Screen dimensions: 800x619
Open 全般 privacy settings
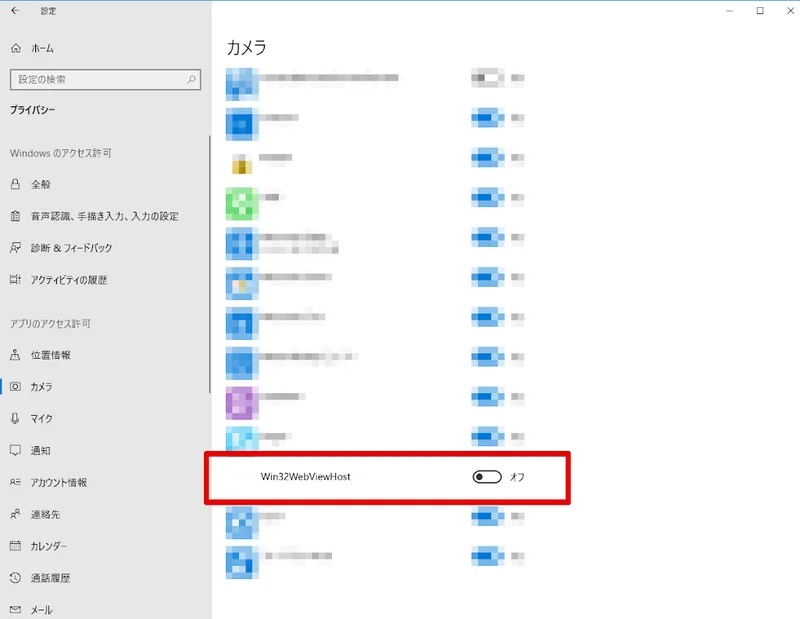point(40,184)
